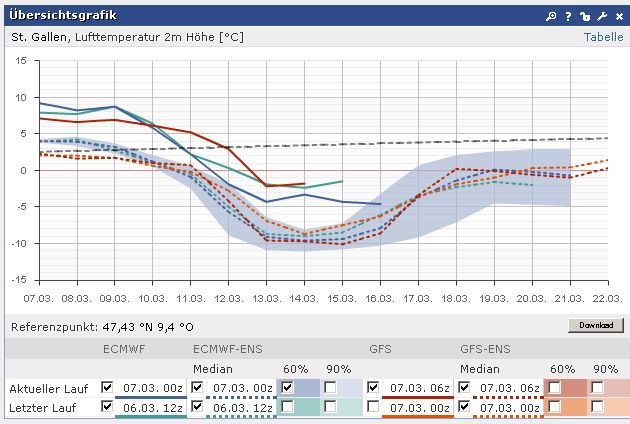The height and width of the screenshot is (424, 630).
Task: Open help via the question mark icon
Action: (x=567, y=17)
